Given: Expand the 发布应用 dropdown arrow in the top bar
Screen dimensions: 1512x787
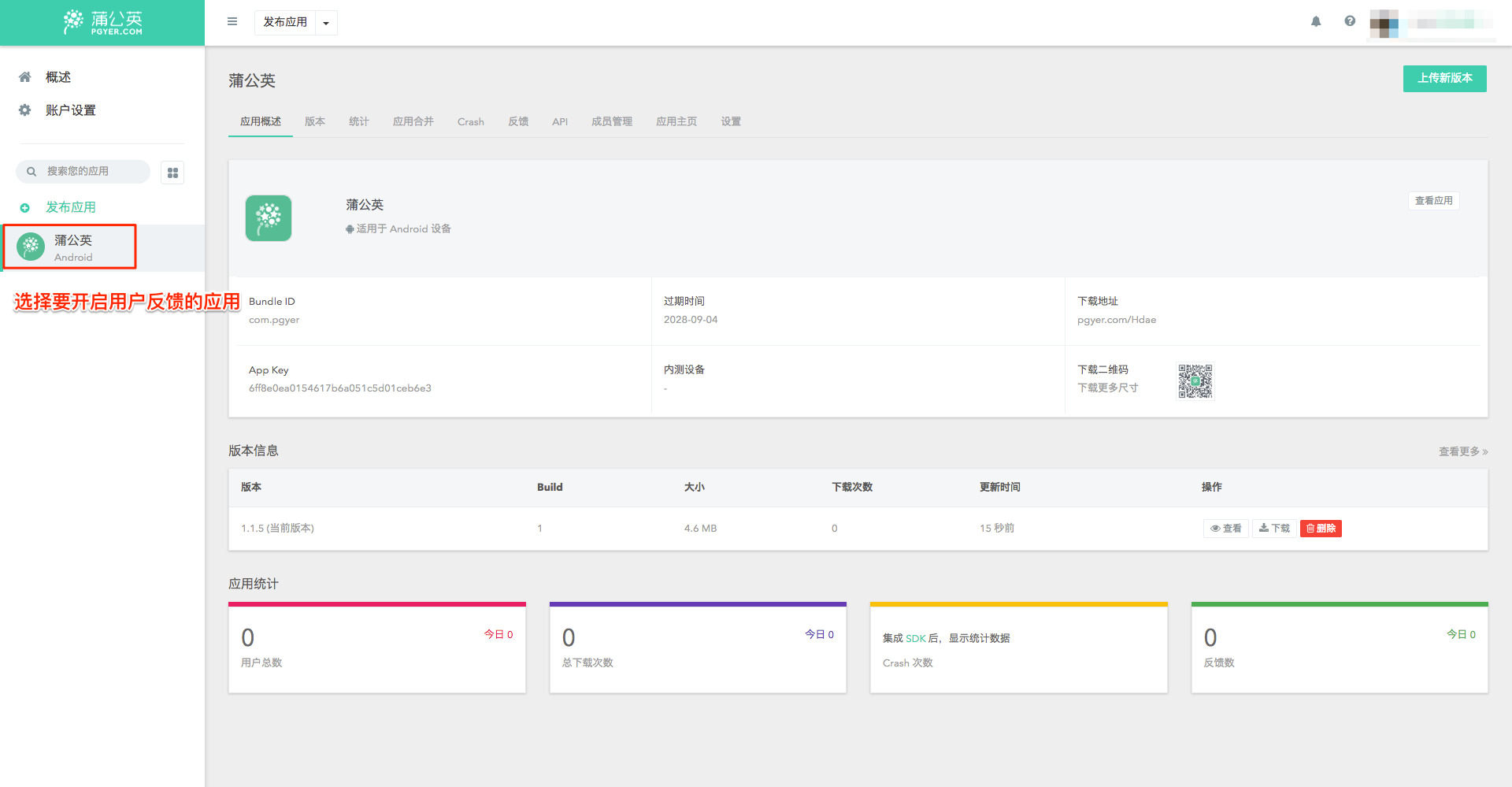Looking at the screenshot, I should point(326,23).
